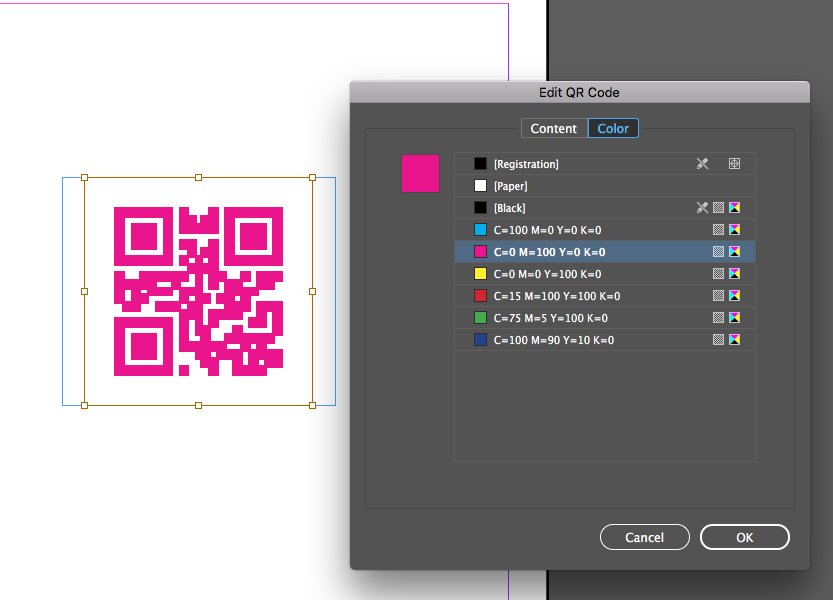Click the CMYK mode icon on blue row

point(735,340)
